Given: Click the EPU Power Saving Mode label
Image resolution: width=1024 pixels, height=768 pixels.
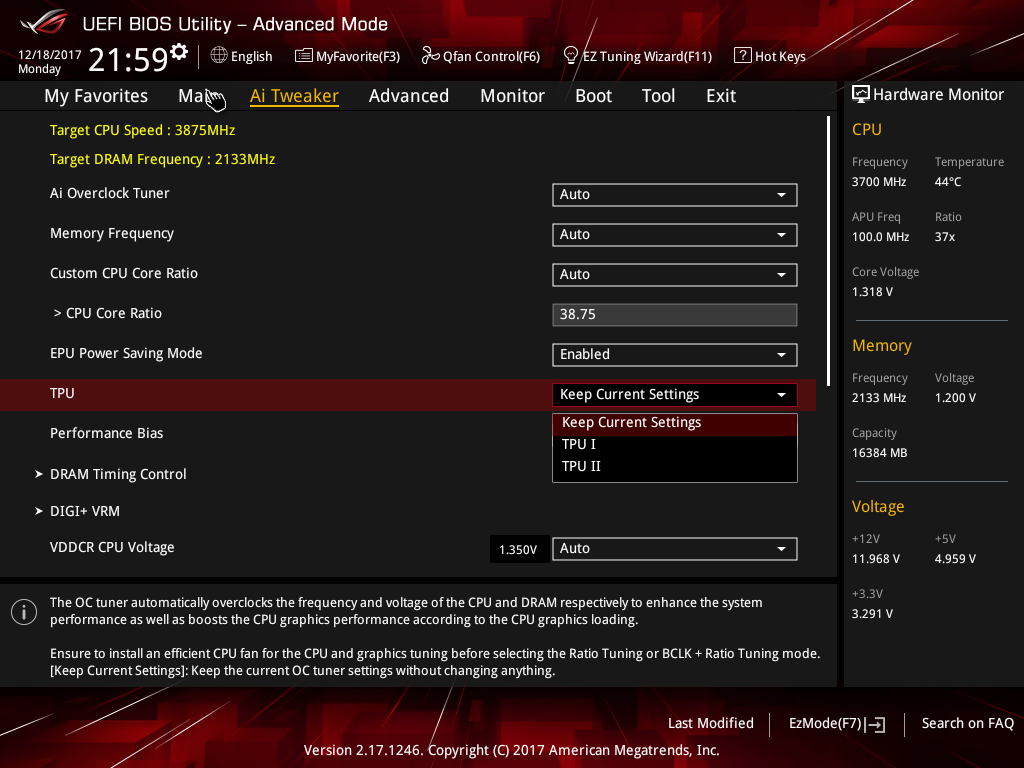Looking at the screenshot, I should pyautogui.click(x=126, y=353).
